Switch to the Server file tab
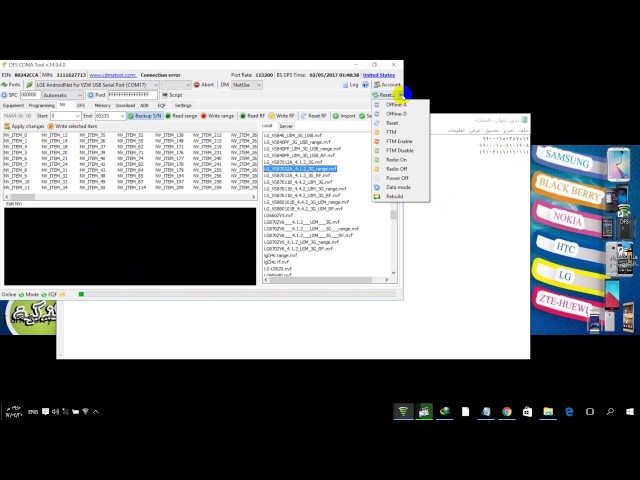 tap(286, 126)
